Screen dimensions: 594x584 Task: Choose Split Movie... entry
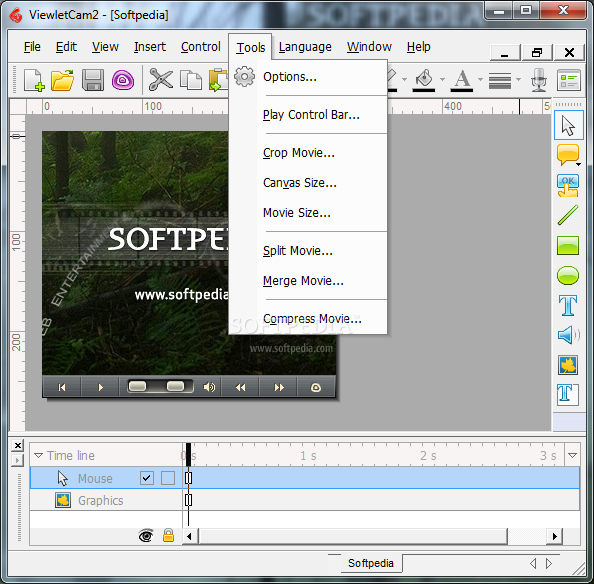pyautogui.click(x=298, y=251)
